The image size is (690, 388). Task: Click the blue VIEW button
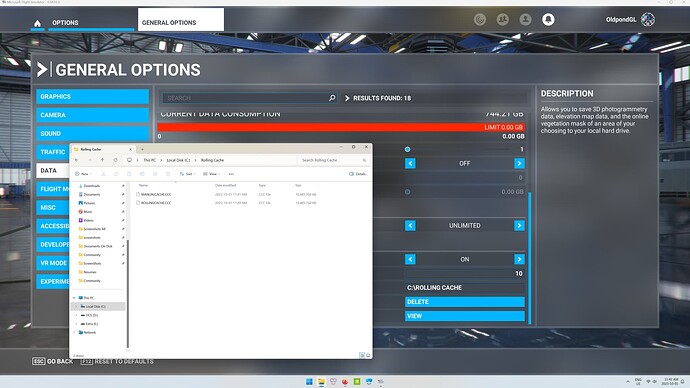pyautogui.click(x=465, y=316)
